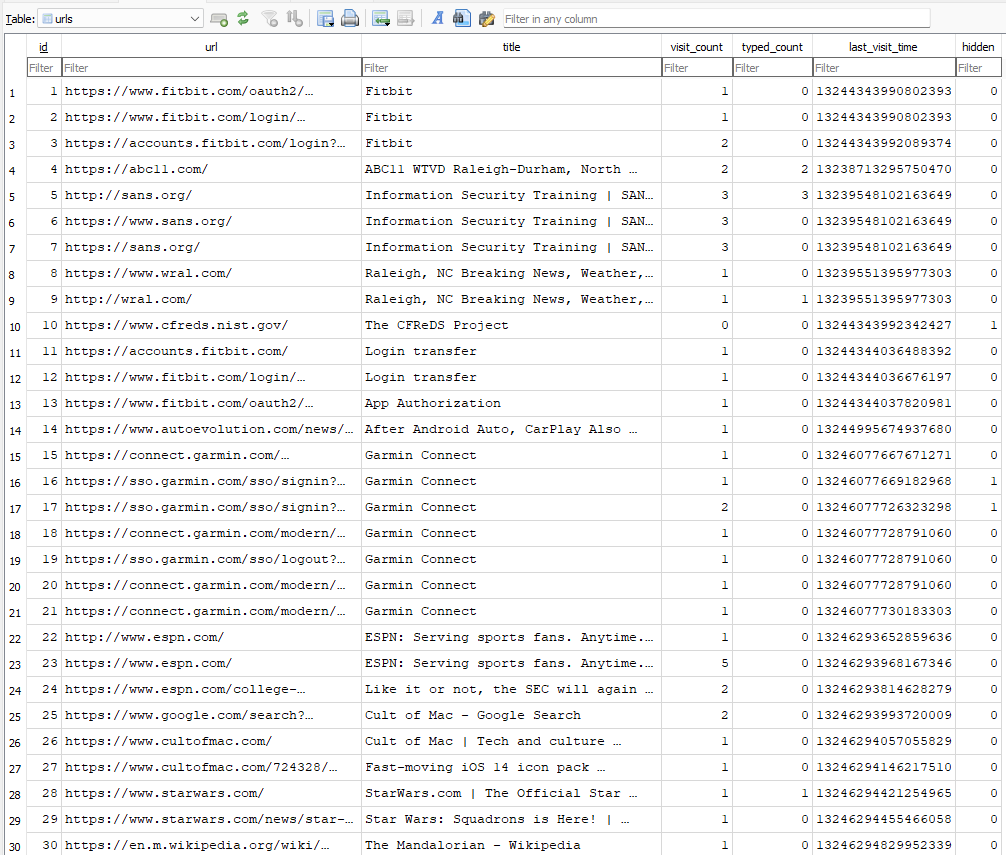Viewport: 1006px width, 855px height.
Task: Select the visit_count value 5 in the espn row
Action: pos(697,663)
